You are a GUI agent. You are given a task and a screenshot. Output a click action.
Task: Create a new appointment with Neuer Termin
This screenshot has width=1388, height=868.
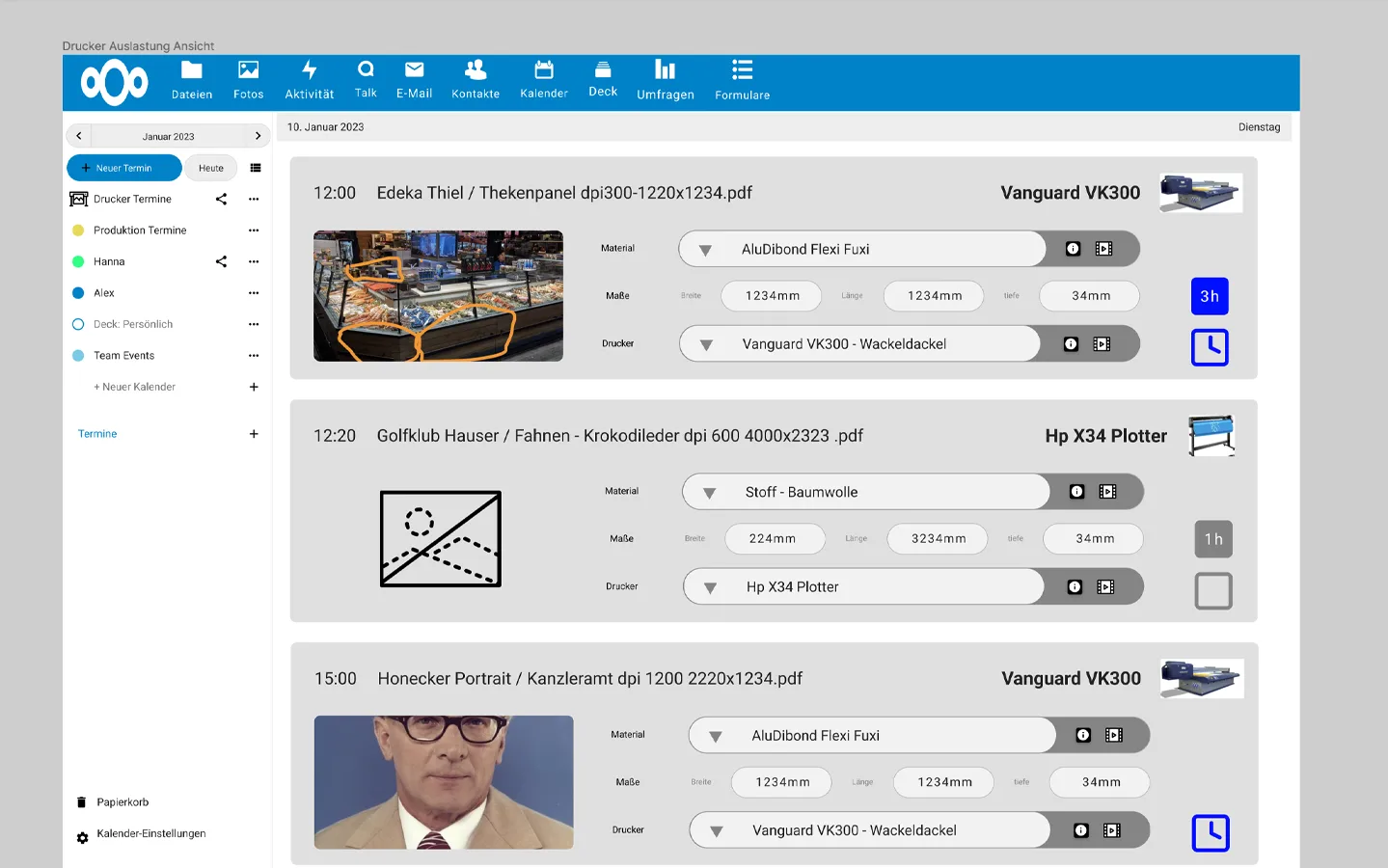coord(123,168)
